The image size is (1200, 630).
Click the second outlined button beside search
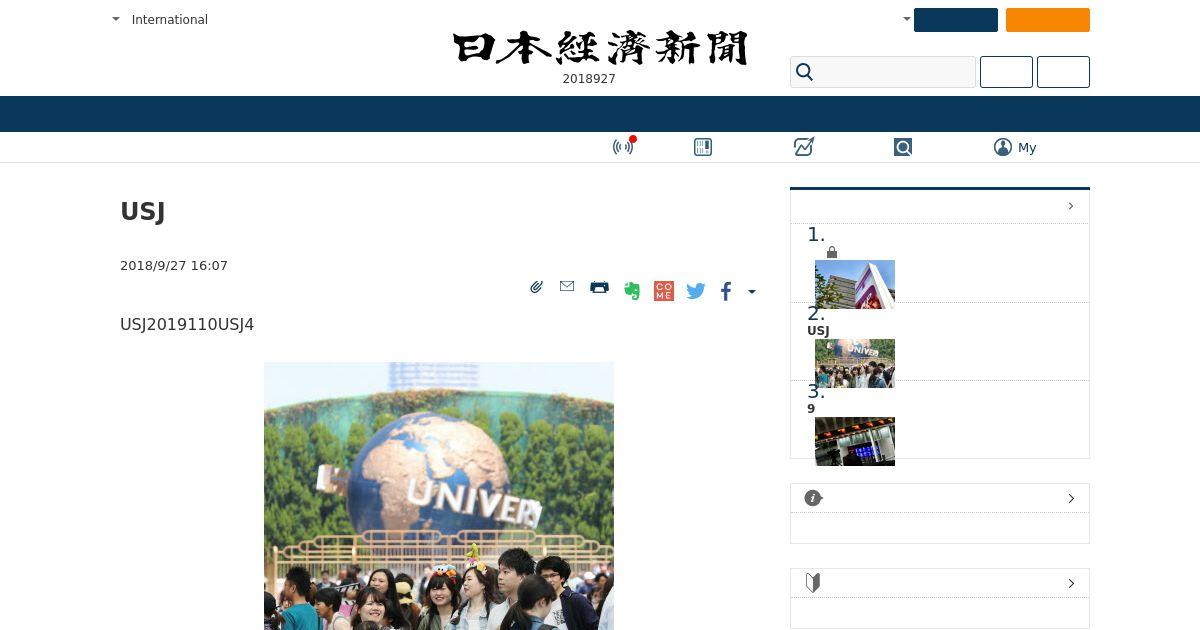(1063, 72)
